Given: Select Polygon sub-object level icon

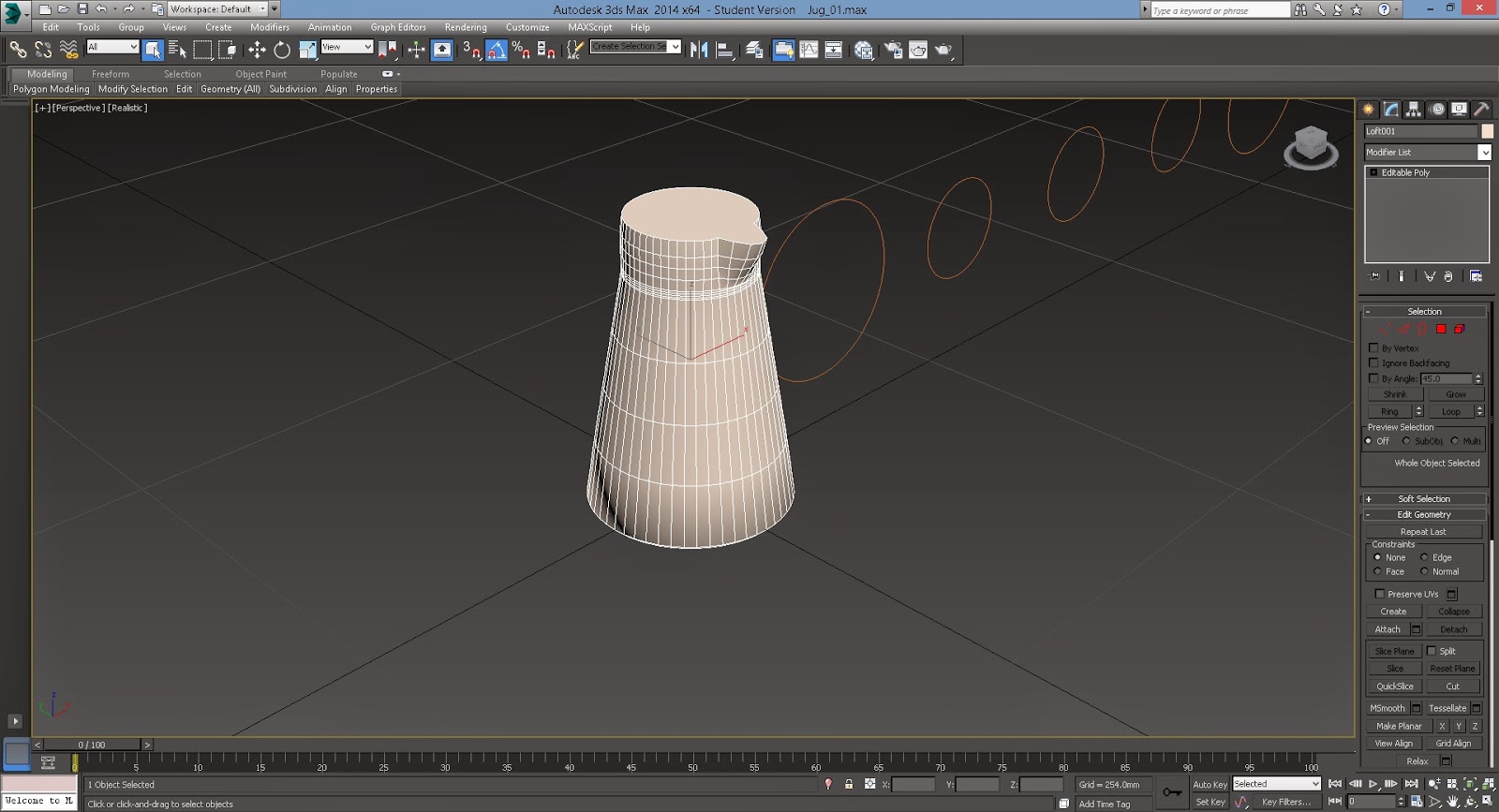Looking at the screenshot, I should (x=1441, y=329).
